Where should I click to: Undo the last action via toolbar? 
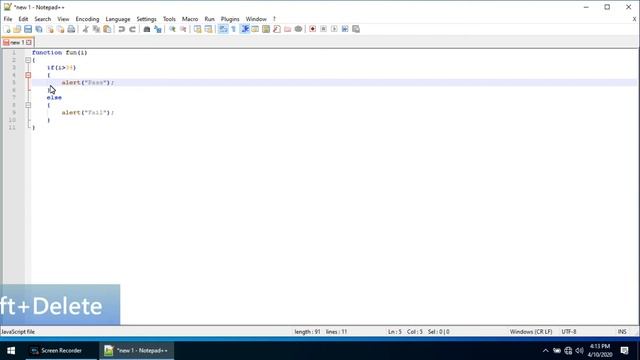click(x=121, y=29)
